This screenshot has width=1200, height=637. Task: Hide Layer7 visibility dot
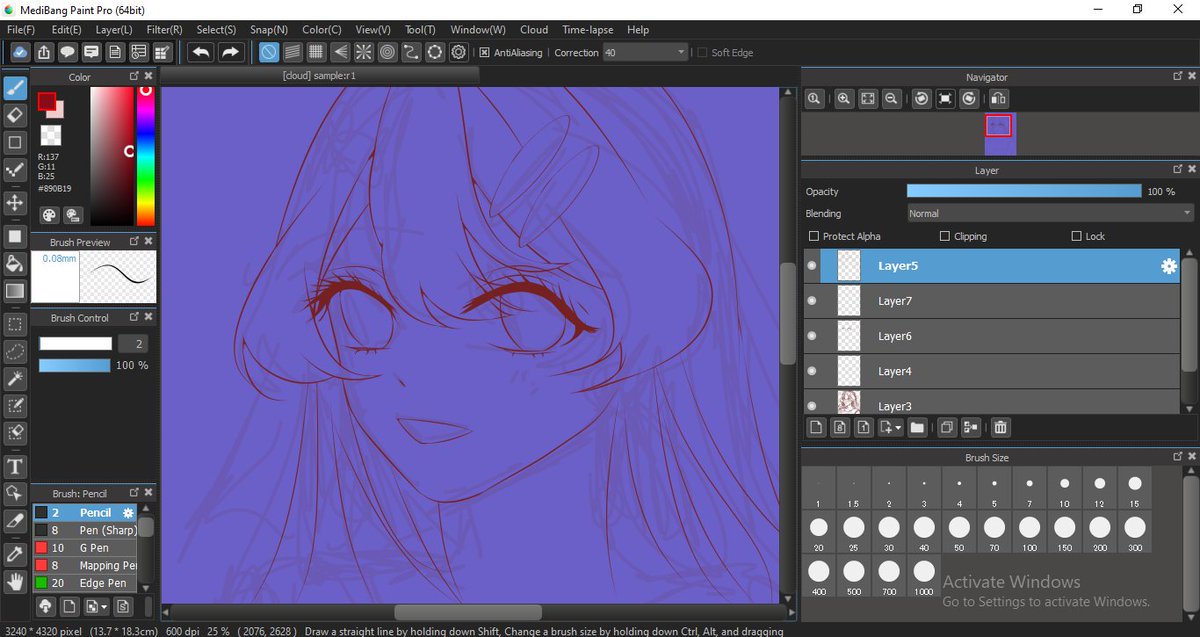(812, 301)
